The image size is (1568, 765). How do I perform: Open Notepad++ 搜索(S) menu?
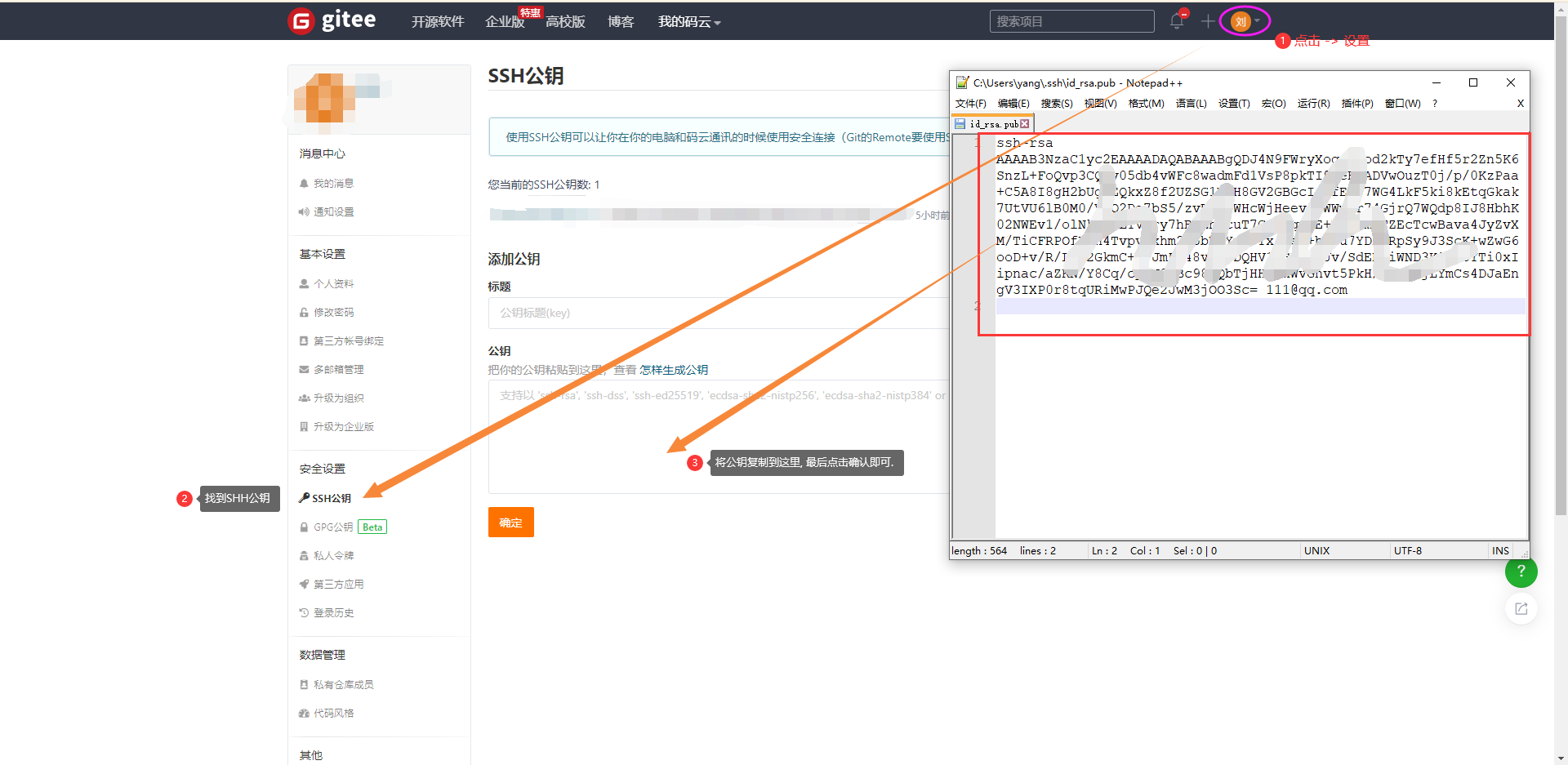click(x=1057, y=104)
